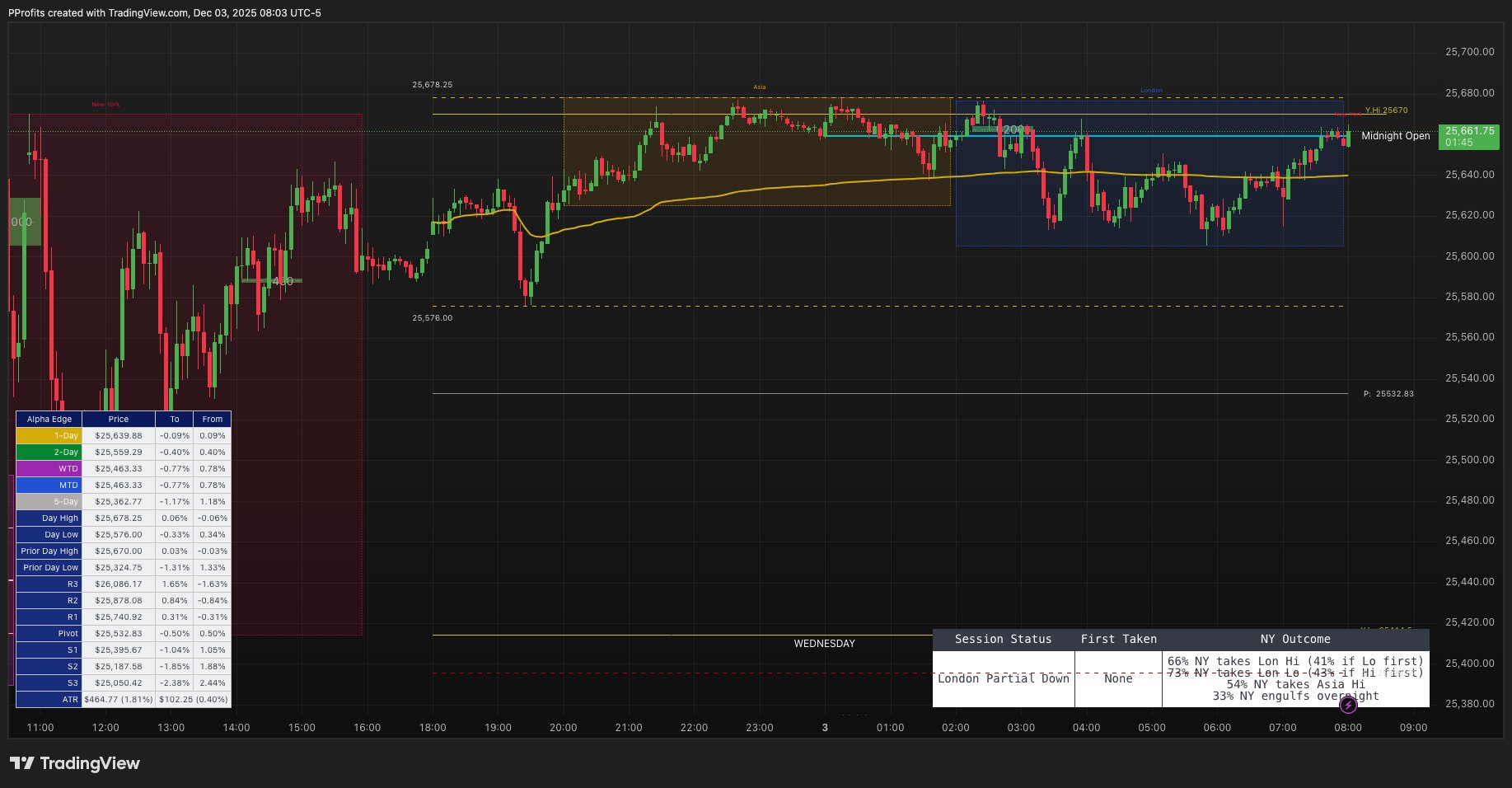Image resolution: width=1512 pixels, height=788 pixels.
Task: Select the green Midnight Open price tag on the axis
Action: point(1468,137)
